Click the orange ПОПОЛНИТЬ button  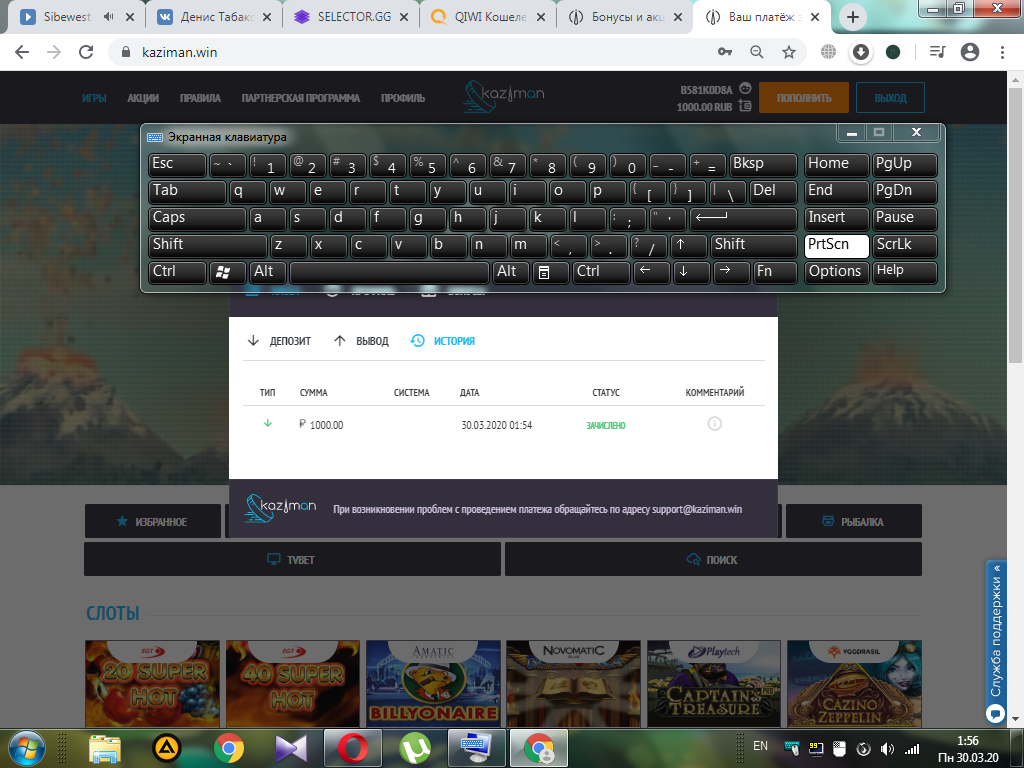[x=803, y=98]
